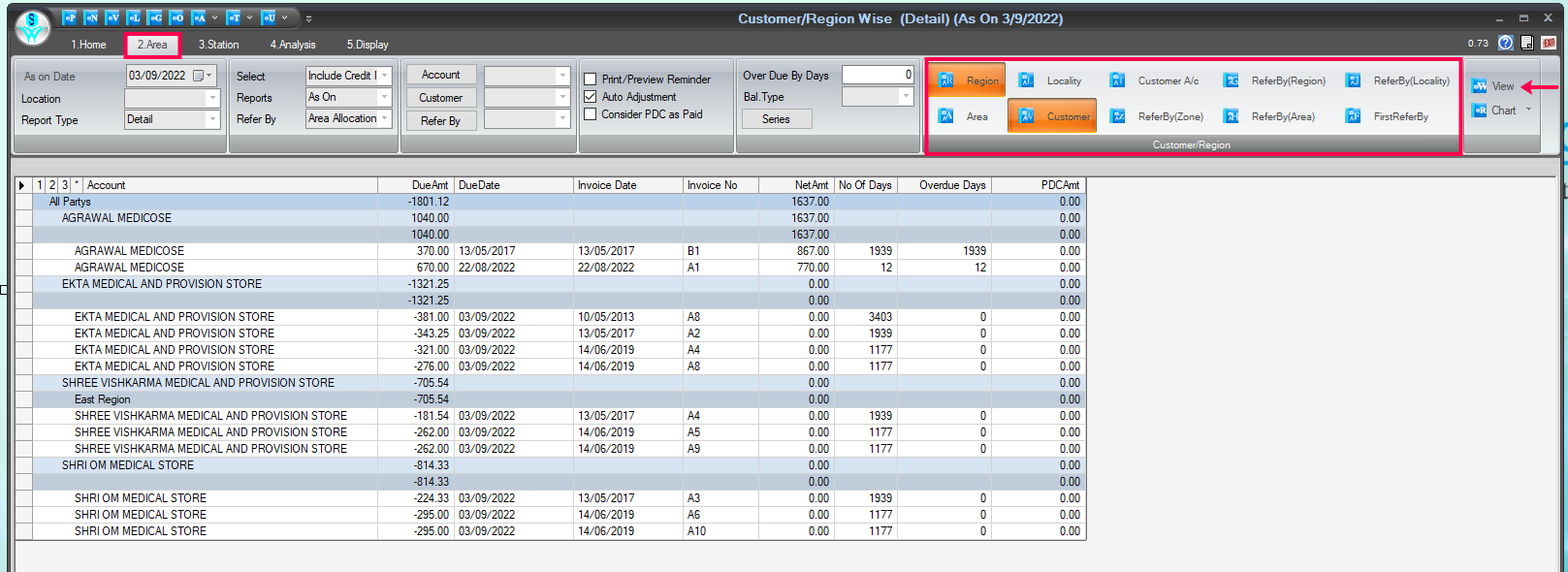Click the N quick access toolbar icon
1568x572 pixels.
point(91,17)
